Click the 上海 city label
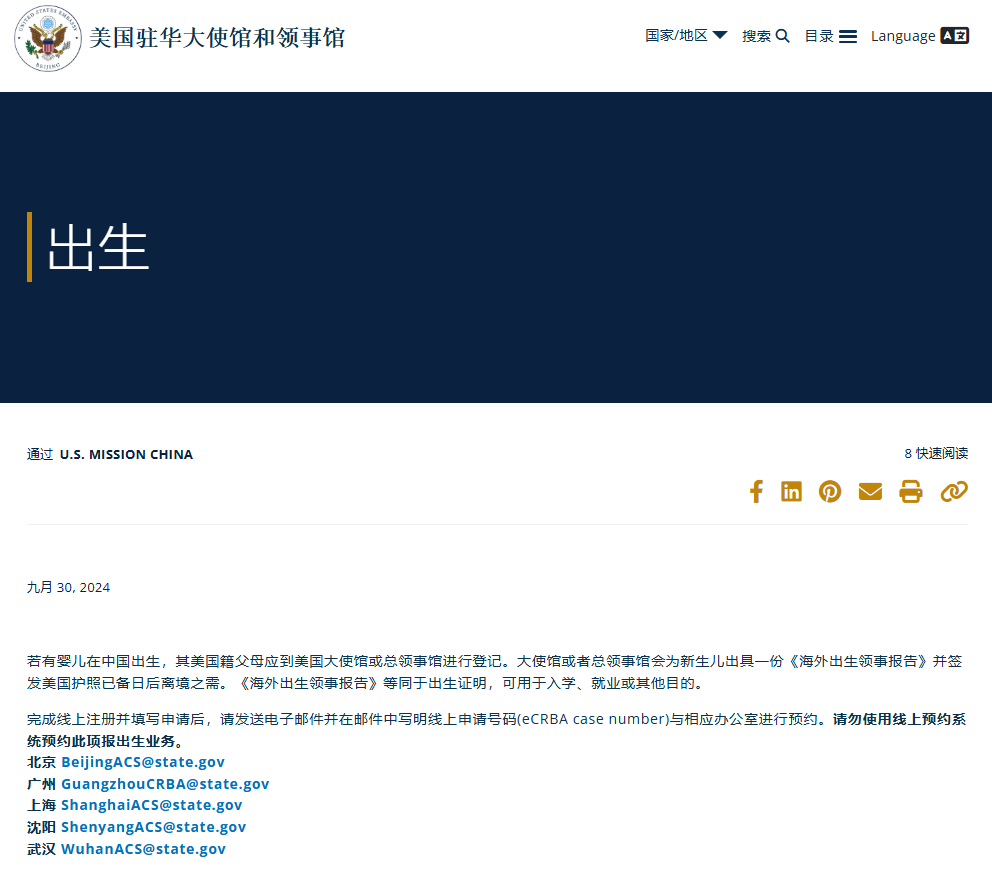This screenshot has width=992, height=873. coord(42,805)
